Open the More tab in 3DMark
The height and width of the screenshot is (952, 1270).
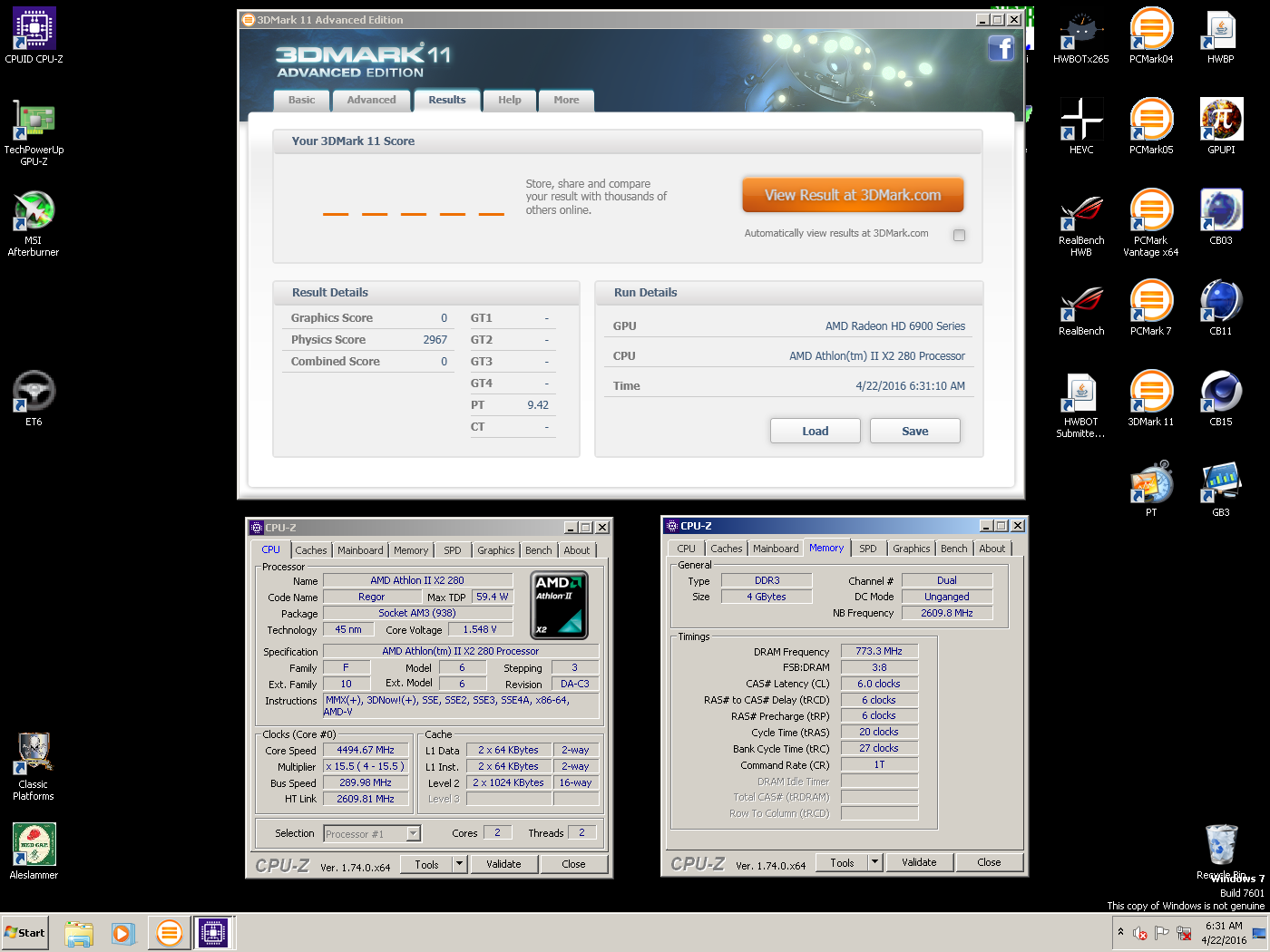[x=566, y=100]
